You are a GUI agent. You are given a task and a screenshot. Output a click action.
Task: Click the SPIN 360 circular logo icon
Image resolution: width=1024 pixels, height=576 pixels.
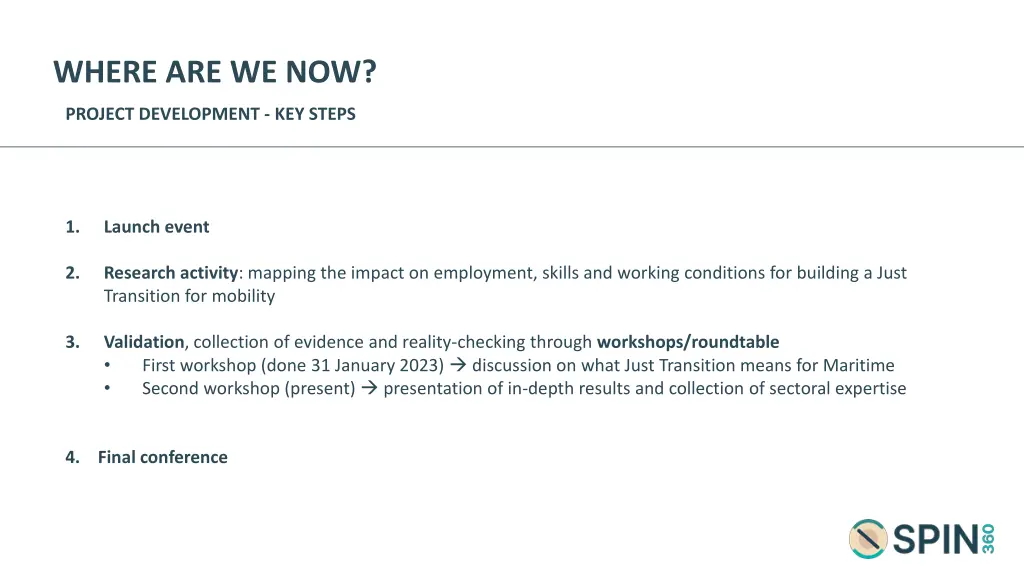868,539
